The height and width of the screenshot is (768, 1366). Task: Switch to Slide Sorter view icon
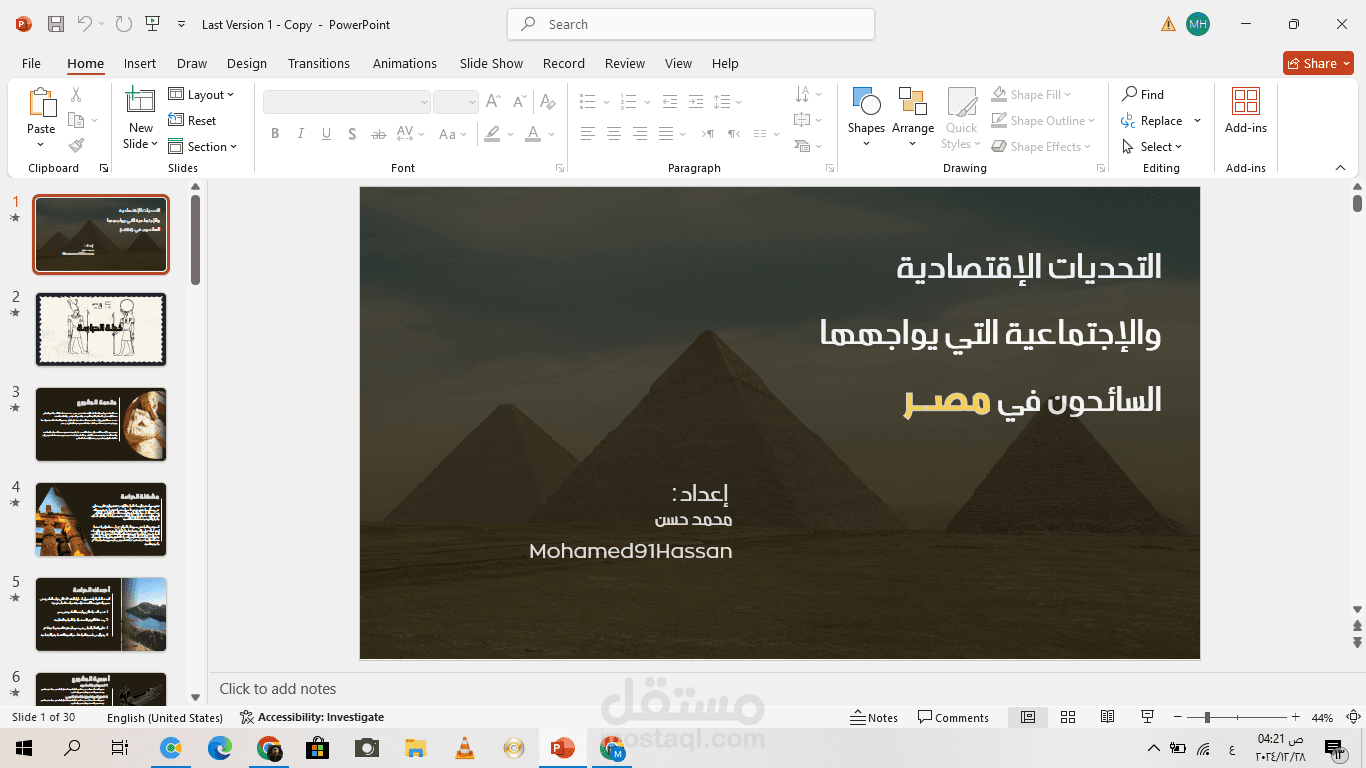click(x=1068, y=717)
